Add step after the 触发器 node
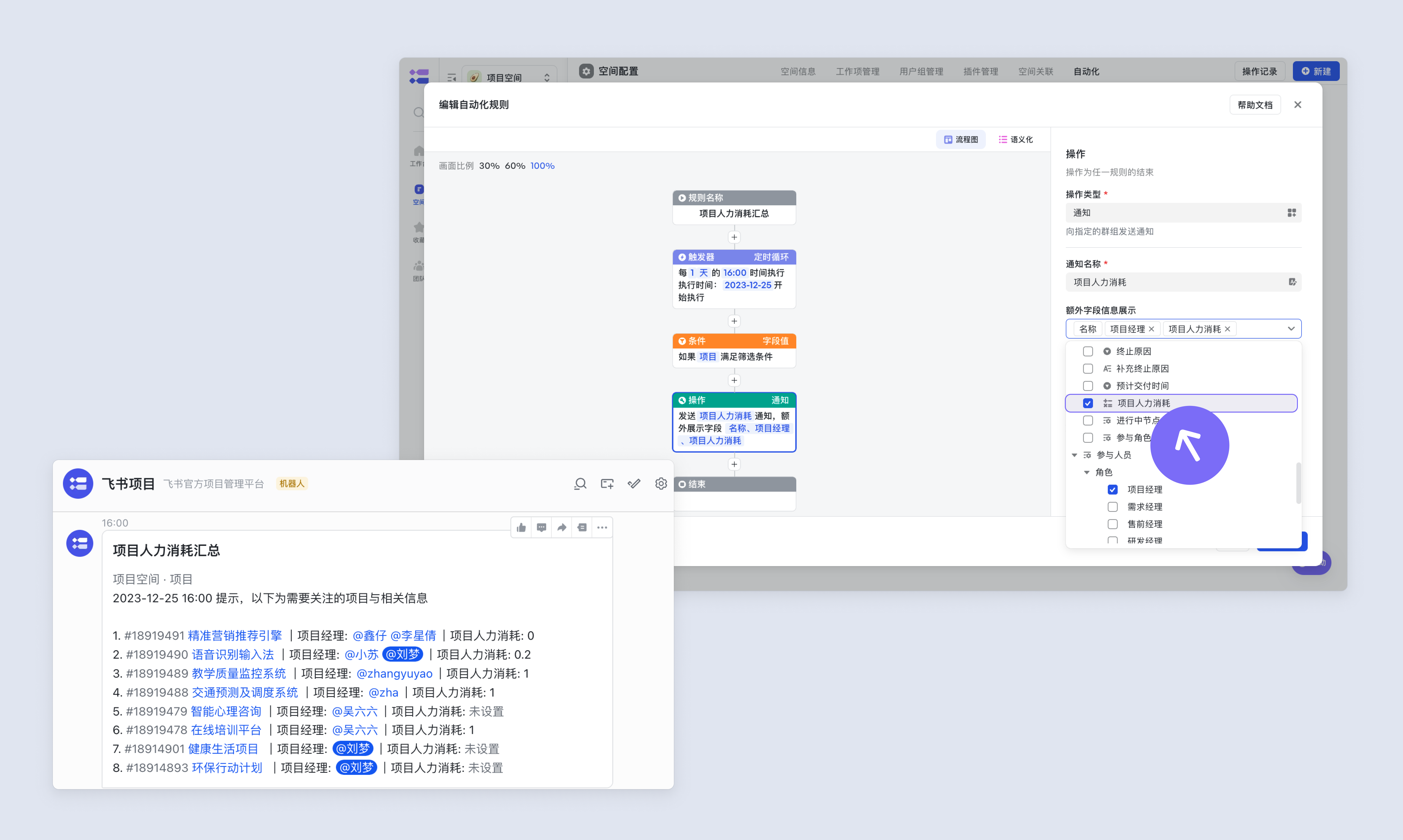This screenshot has height=840, width=1403. point(734,321)
